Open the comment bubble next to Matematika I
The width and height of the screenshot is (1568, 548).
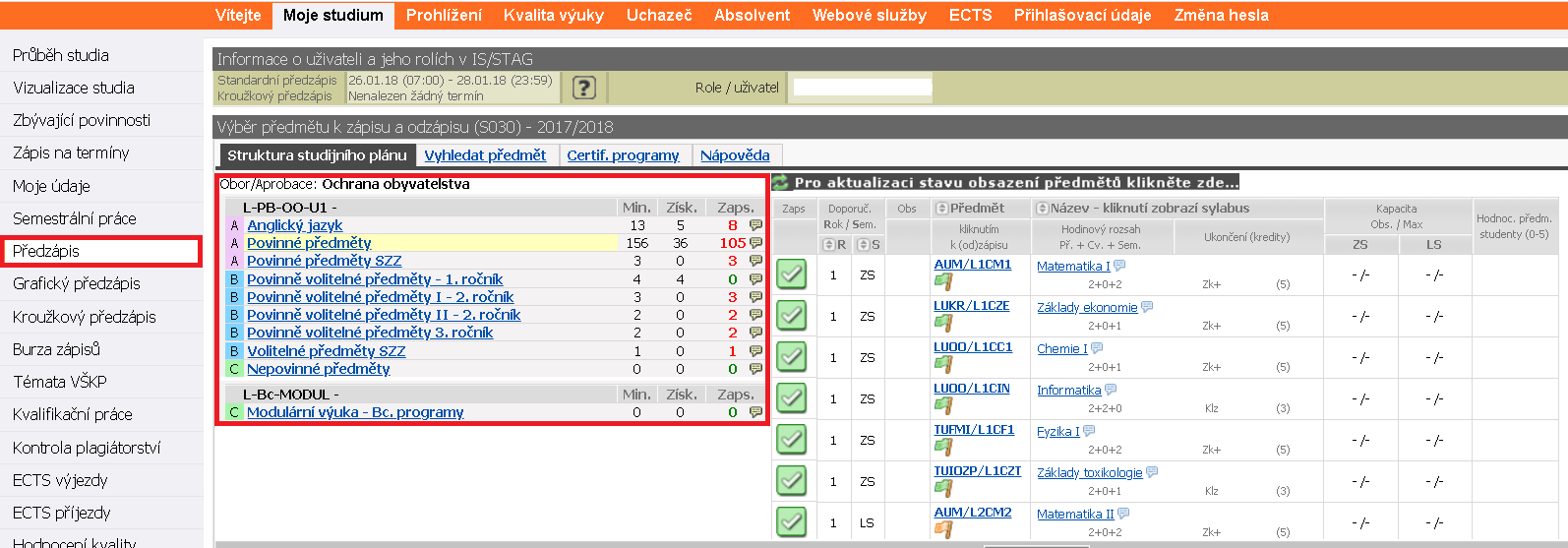(1119, 266)
